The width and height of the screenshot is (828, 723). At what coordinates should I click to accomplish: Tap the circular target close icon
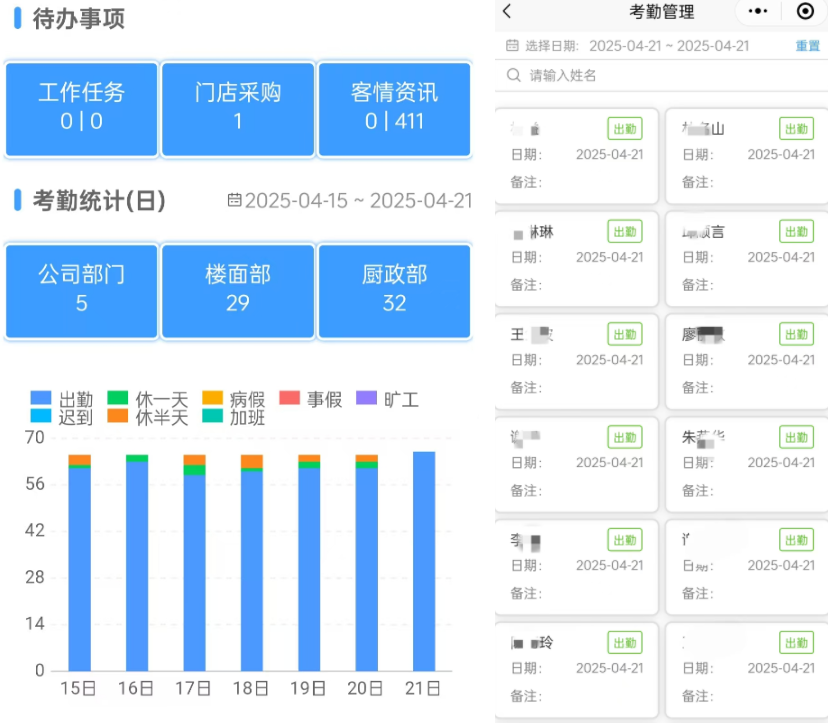click(805, 11)
